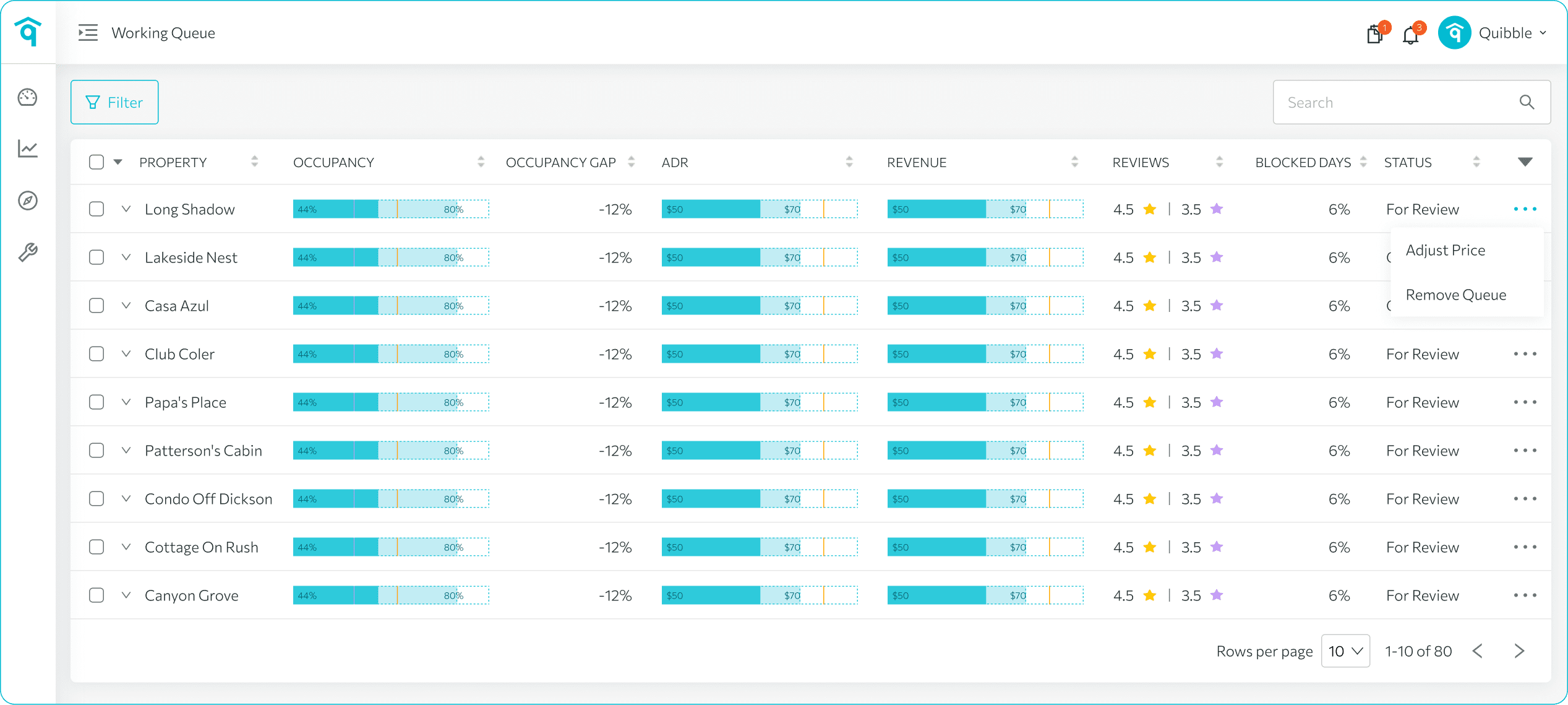
Task: Expand the Casa Azul row
Action: 126,306
